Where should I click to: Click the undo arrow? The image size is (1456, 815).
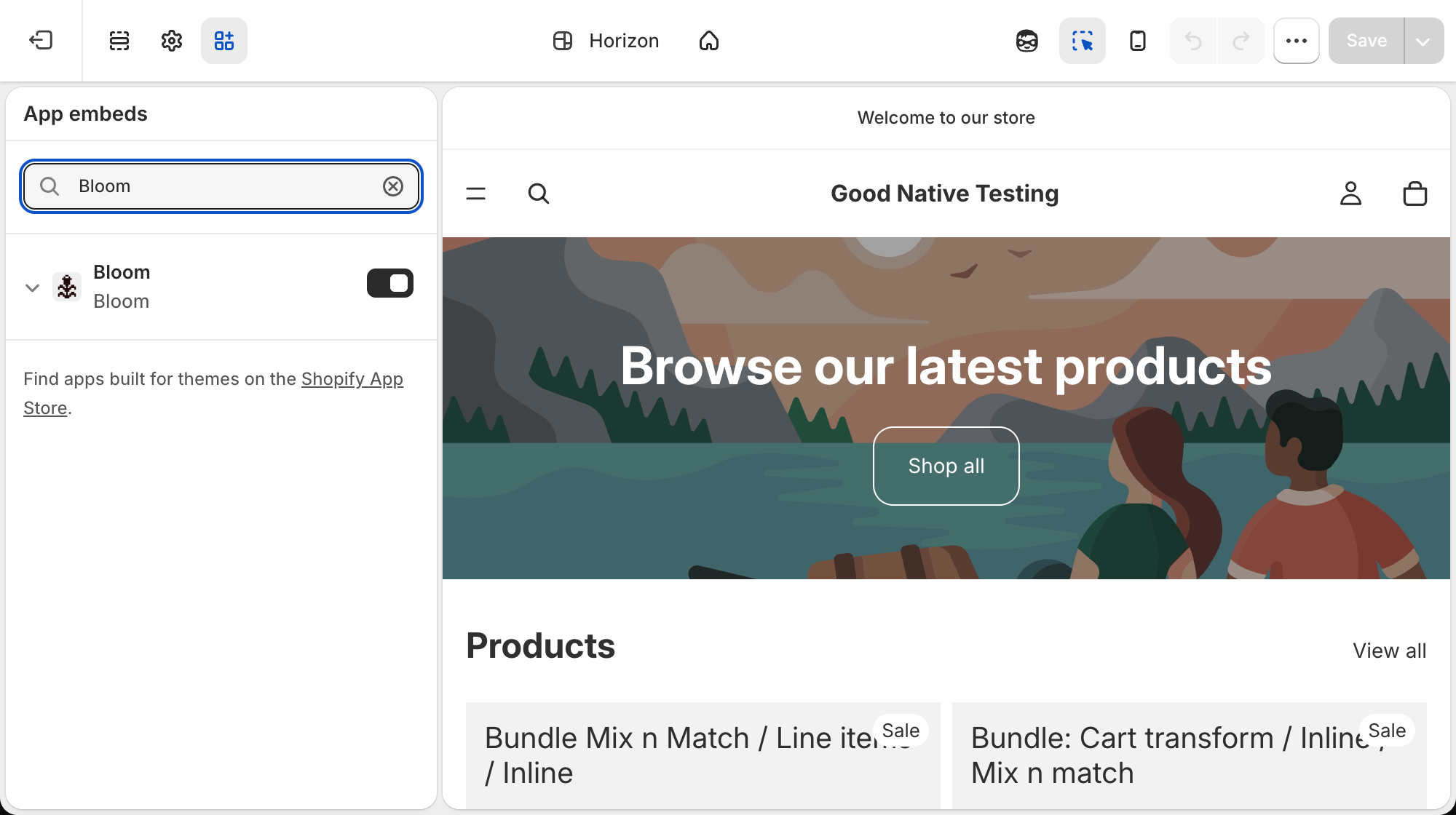[1193, 41]
